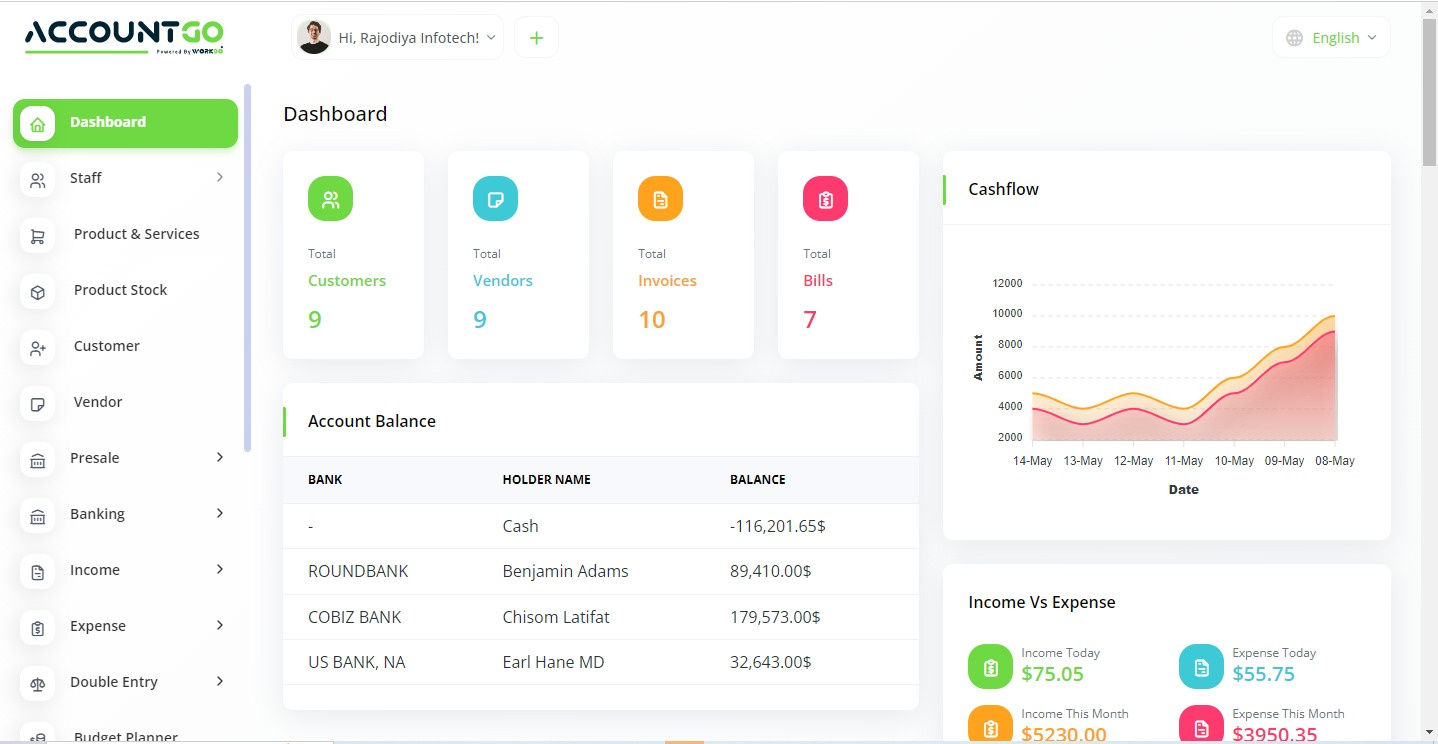Click the Customer add-user sidebar icon
Viewport: 1438px width, 744px height.
coord(38,349)
